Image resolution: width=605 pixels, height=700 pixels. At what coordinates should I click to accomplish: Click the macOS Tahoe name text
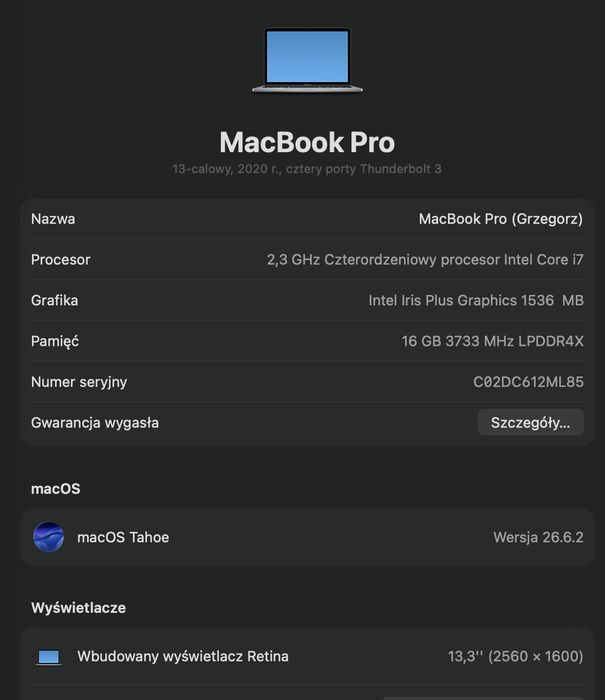[123, 537]
